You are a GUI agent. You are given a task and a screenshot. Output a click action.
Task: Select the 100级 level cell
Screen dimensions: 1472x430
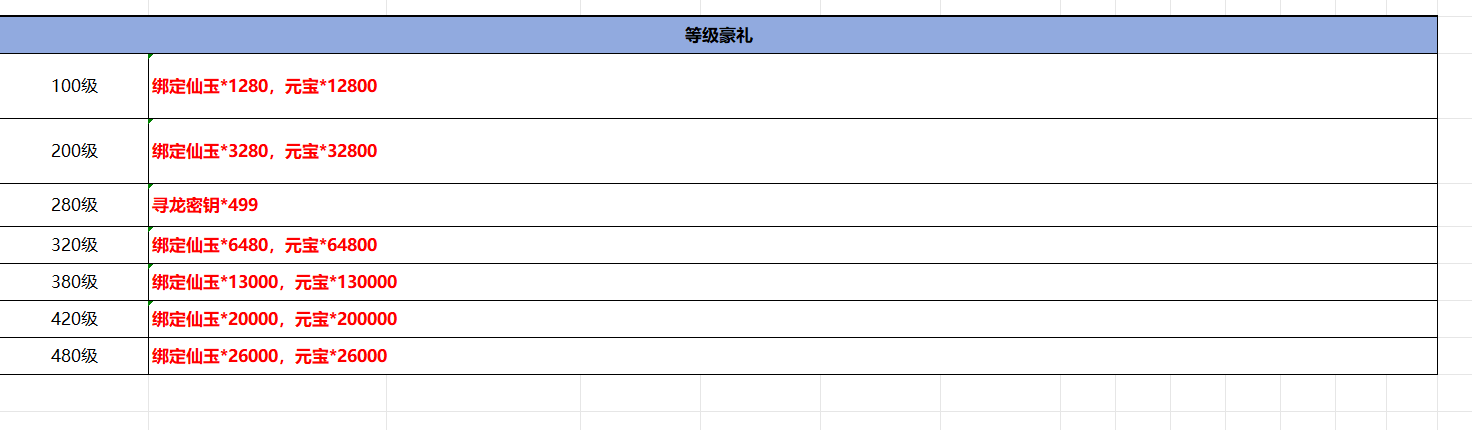pyautogui.click(x=74, y=86)
